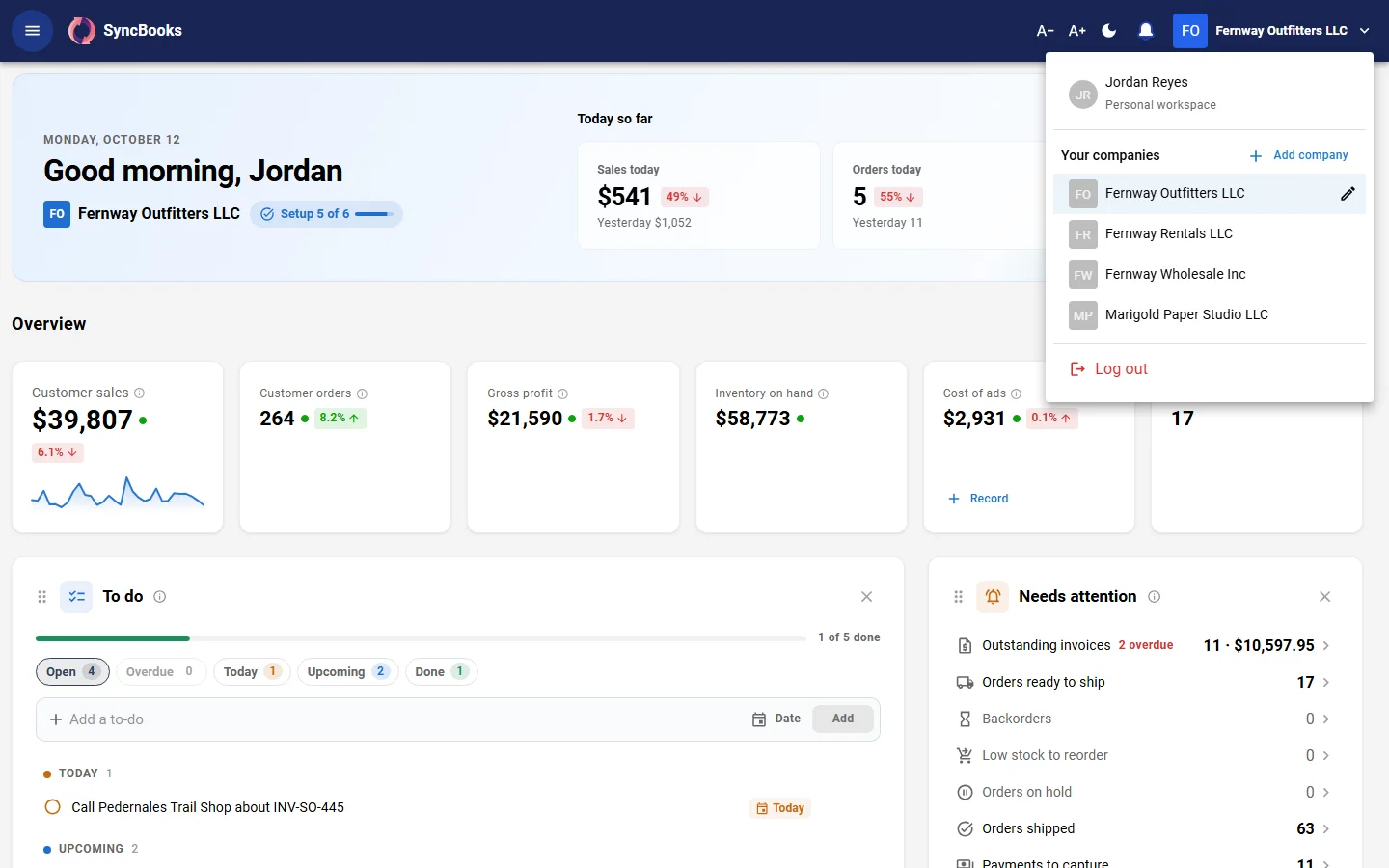Switch to Fernway Rentals LLC
Screen dimensions: 1389x868
[1210, 234]
